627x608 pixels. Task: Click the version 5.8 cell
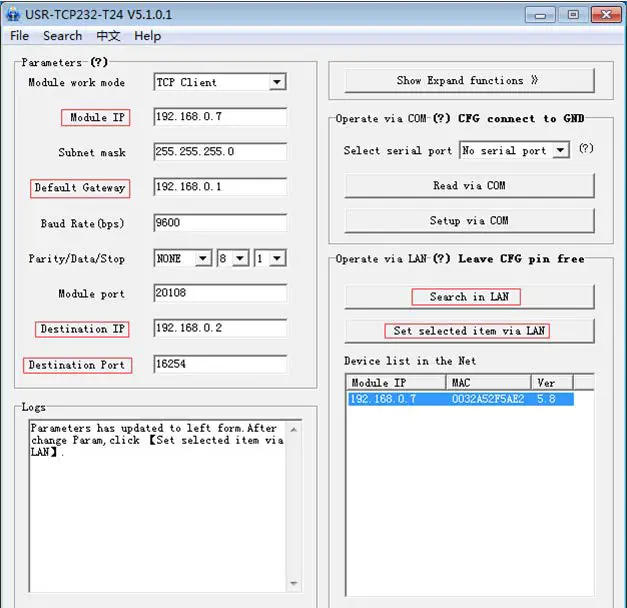pos(546,399)
